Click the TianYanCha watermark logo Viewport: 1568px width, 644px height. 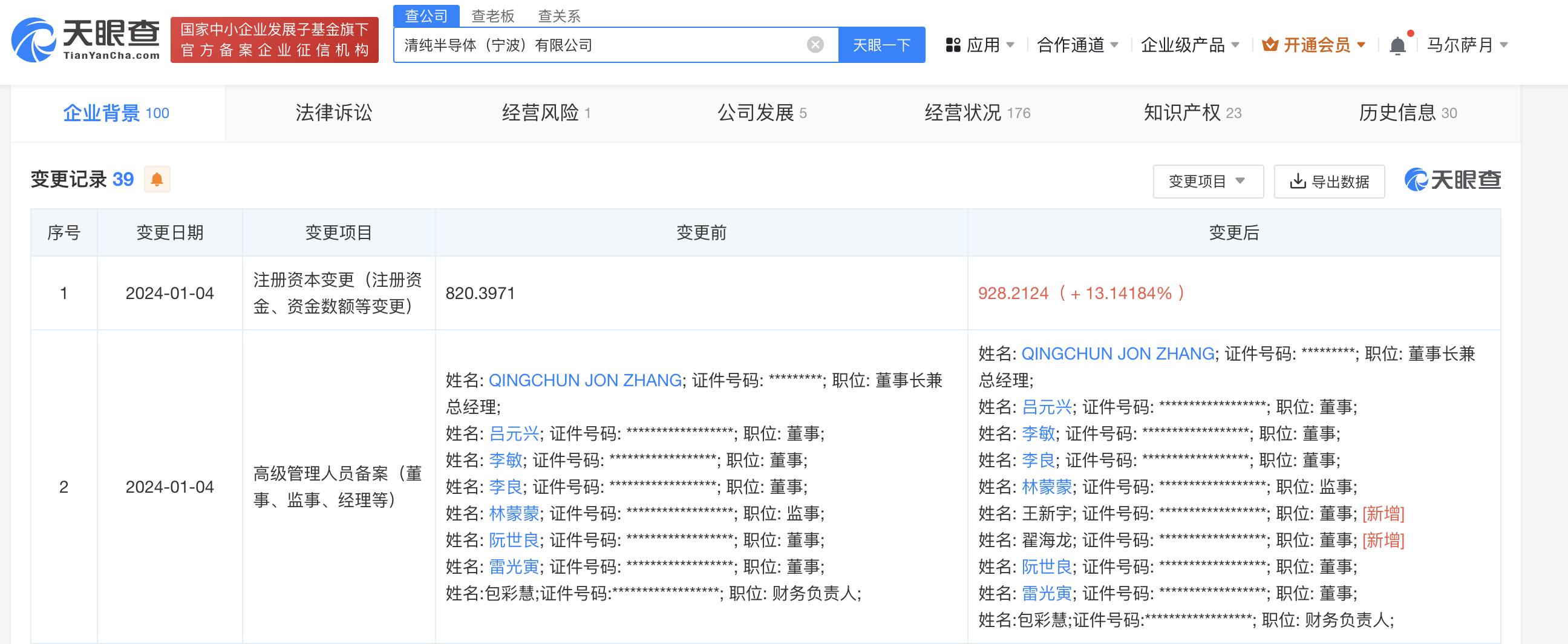click(1452, 180)
